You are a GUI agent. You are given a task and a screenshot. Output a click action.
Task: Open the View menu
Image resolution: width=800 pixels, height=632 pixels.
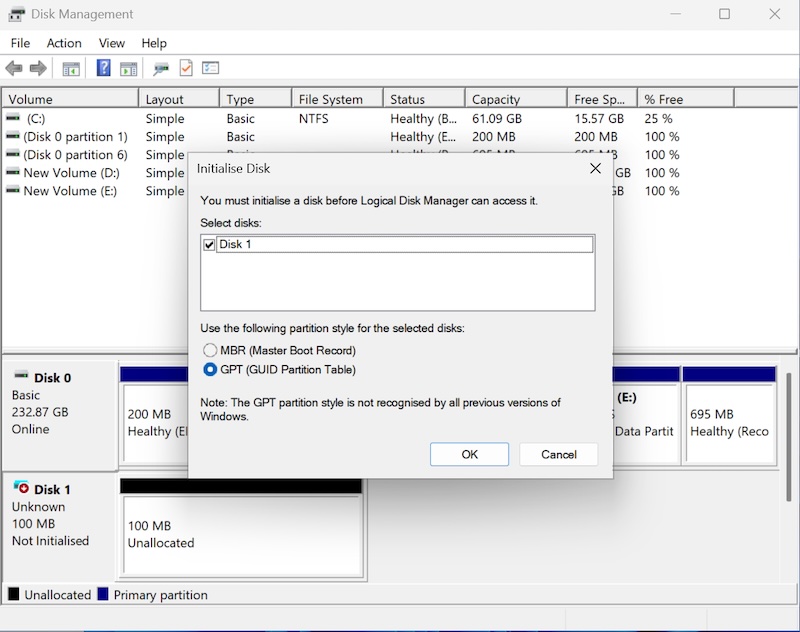pyautogui.click(x=111, y=43)
